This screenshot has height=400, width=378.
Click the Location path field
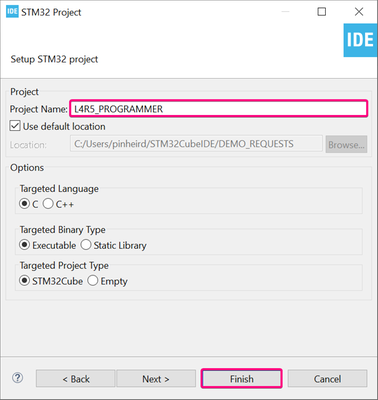pos(196,144)
